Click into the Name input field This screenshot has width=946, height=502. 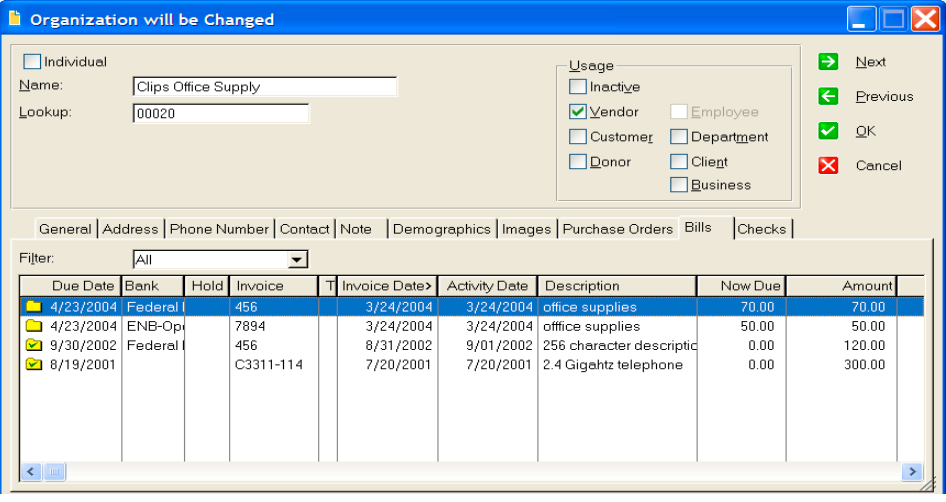(264, 87)
